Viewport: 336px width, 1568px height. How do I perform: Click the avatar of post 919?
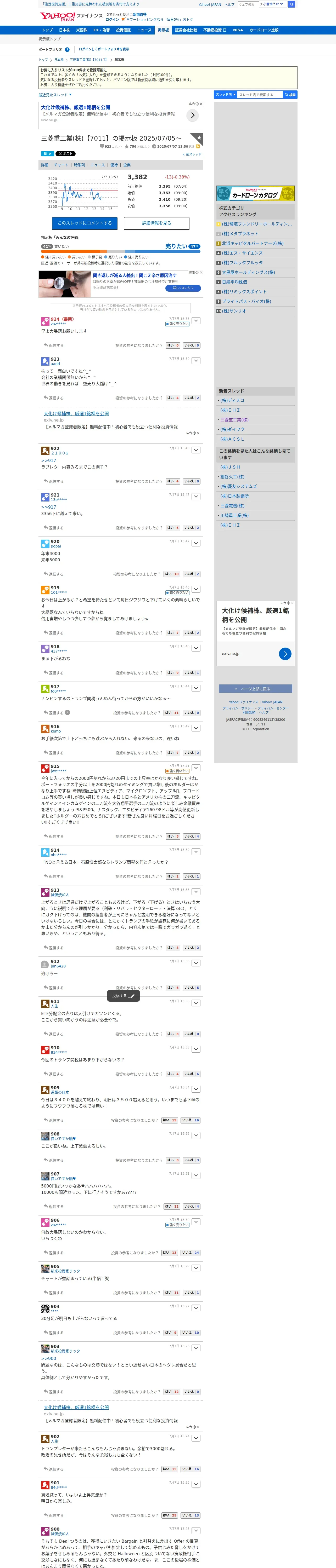45,590
